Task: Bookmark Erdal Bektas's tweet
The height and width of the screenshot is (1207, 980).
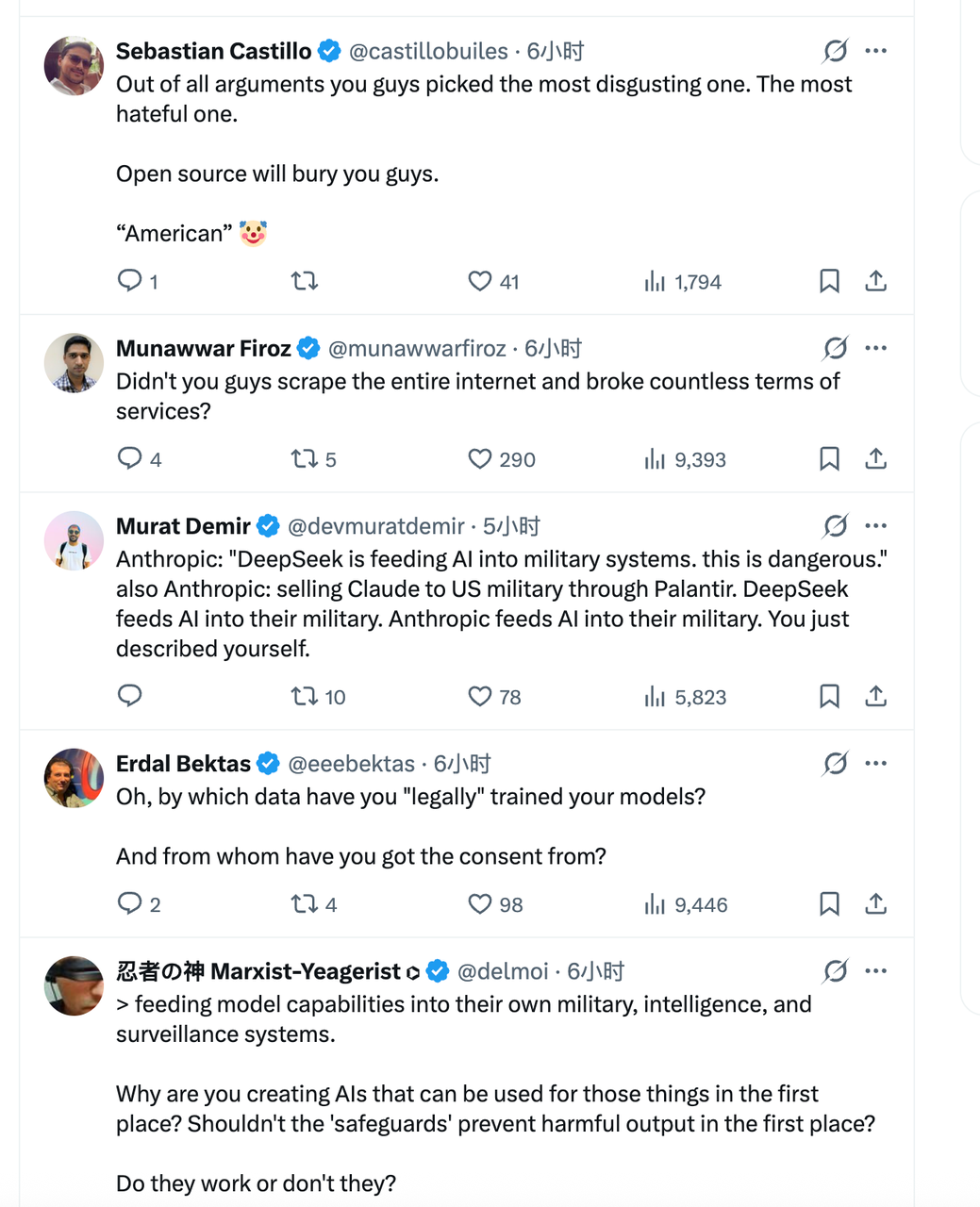Action: click(x=829, y=904)
